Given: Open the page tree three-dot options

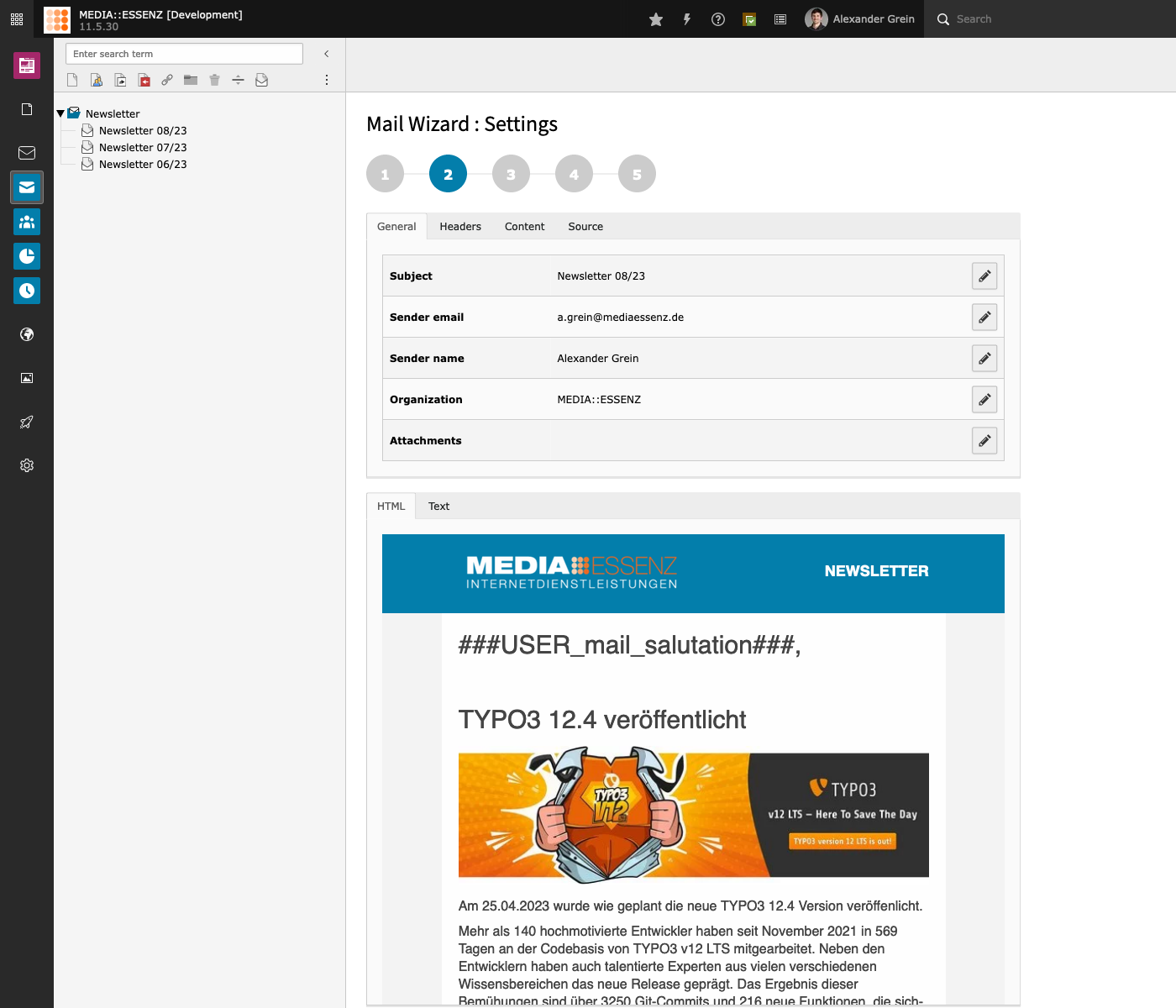Looking at the screenshot, I should 327,80.
